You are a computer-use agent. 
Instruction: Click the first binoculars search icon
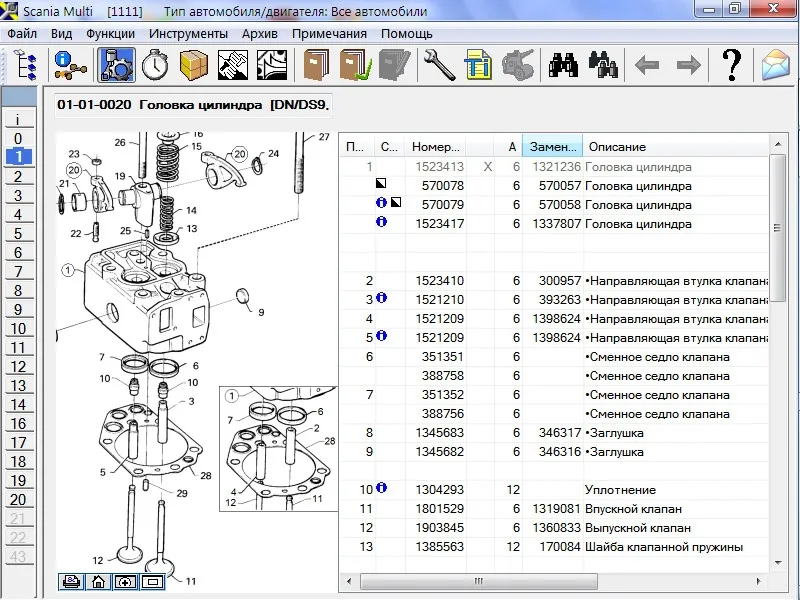point(563,65)
